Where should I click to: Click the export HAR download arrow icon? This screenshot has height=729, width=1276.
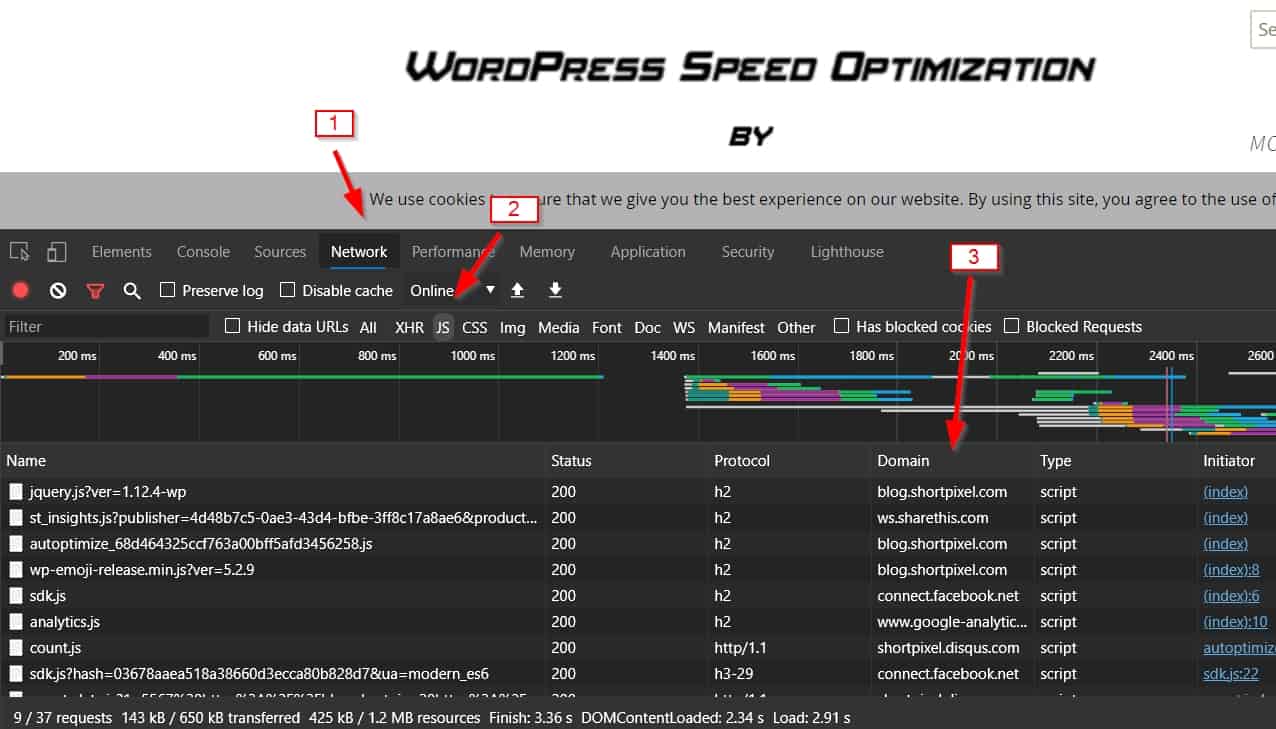(555, 290)
